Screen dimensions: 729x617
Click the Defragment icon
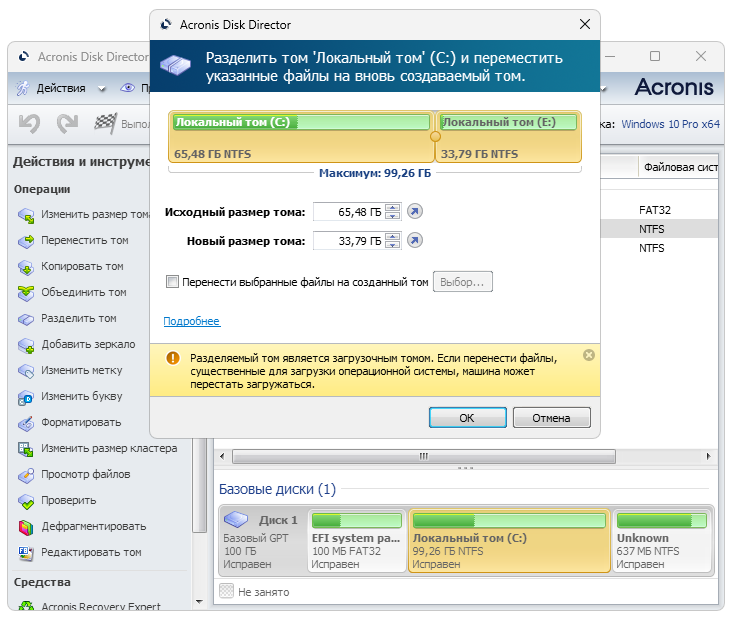coord(26,527)
